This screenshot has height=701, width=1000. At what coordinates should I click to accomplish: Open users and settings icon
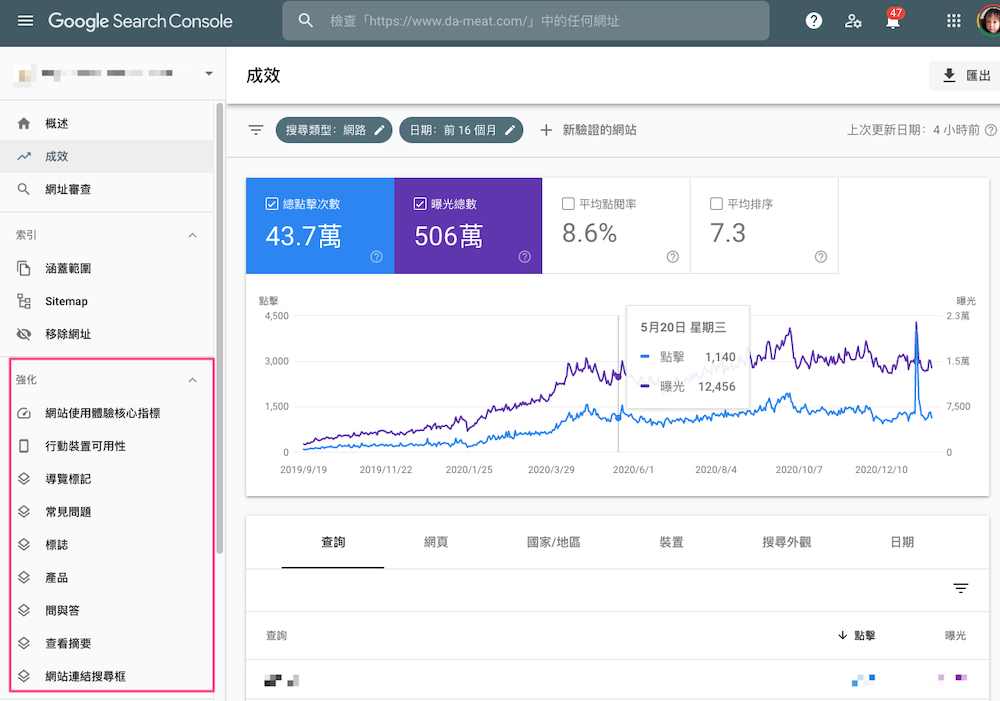tap(853, 21)
